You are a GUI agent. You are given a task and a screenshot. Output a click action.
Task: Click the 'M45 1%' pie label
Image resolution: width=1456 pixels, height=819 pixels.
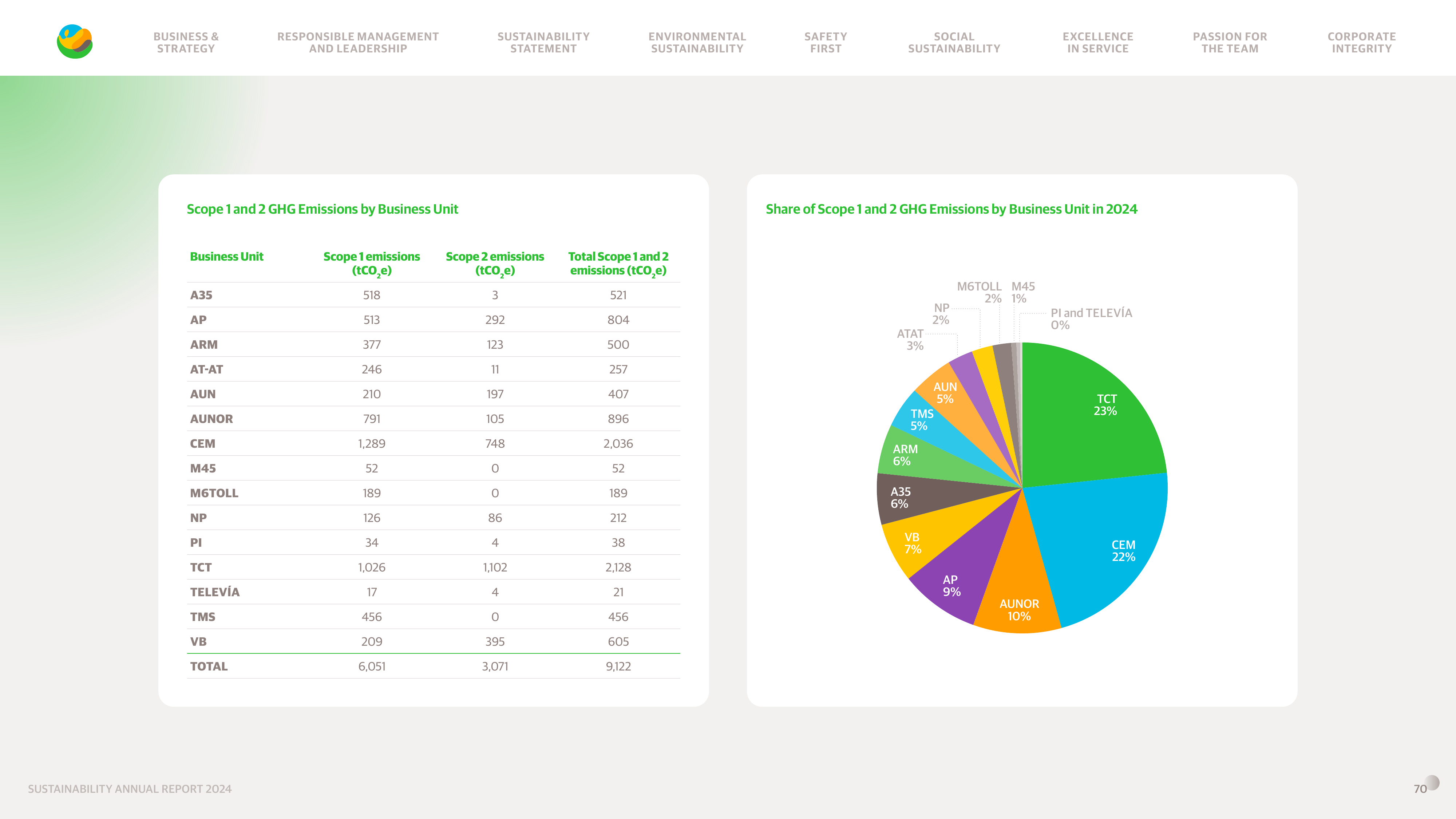click(1022, 292)
